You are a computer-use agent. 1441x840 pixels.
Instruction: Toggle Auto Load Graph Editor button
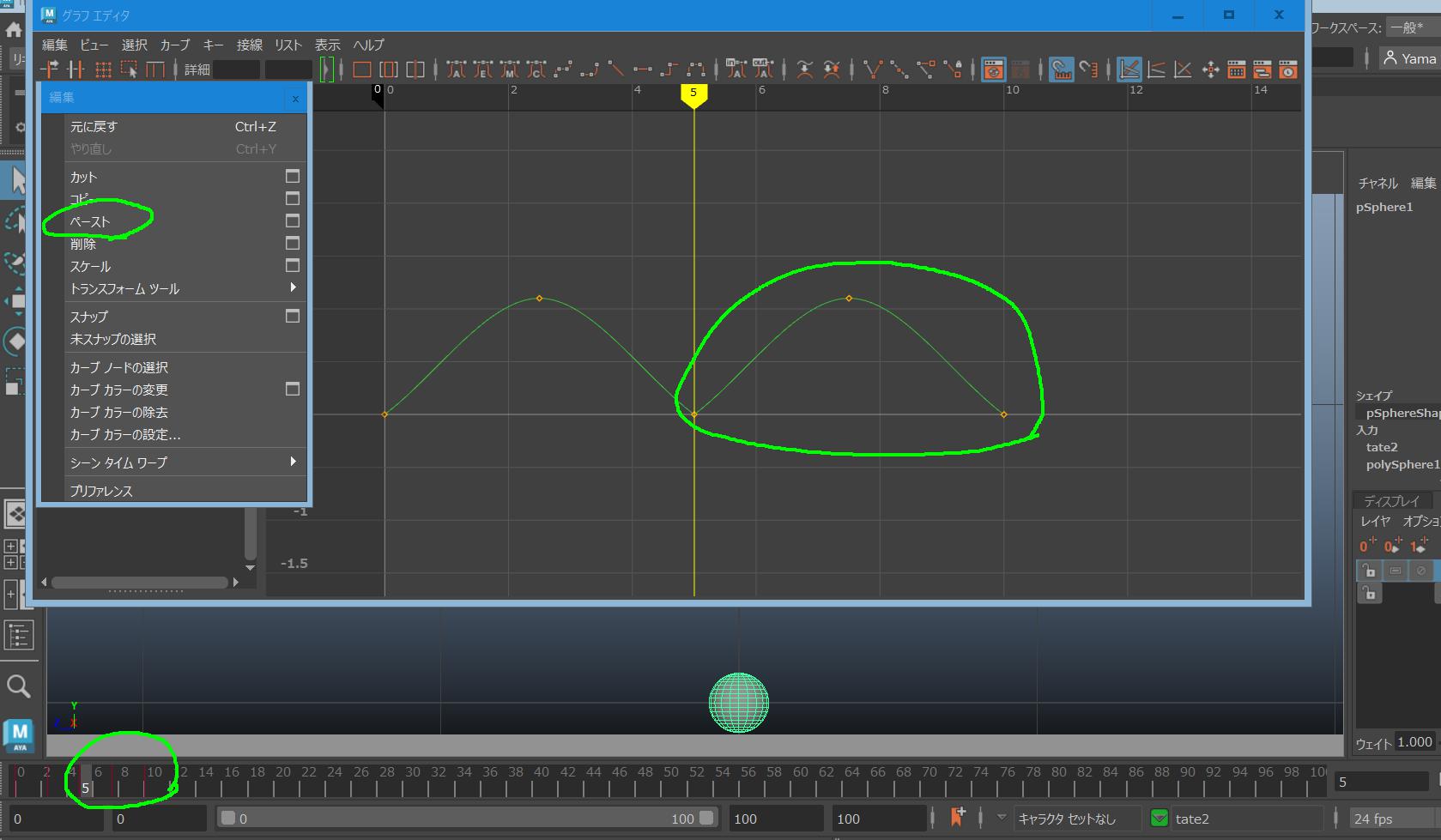tap(993, 69)
